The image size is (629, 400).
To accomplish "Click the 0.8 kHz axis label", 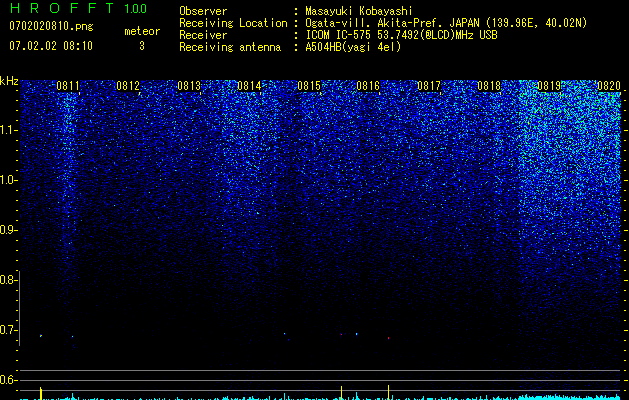I will coord(7,280).
